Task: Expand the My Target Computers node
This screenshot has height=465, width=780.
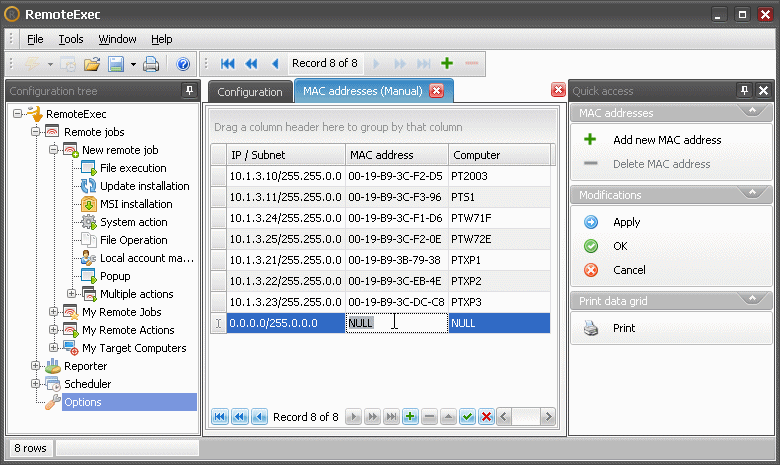Action: pyautogui.click(x=53, y=348)
